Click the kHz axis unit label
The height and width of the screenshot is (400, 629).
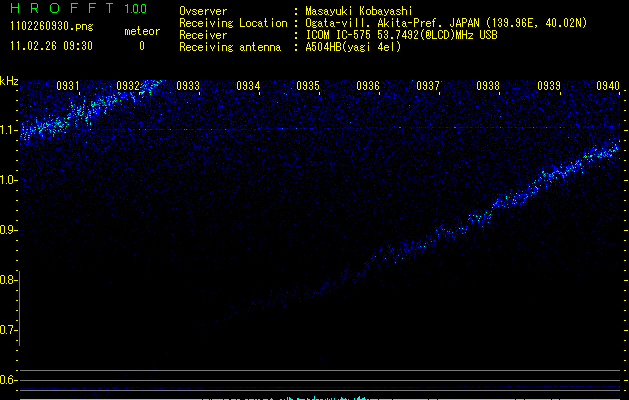9,81
